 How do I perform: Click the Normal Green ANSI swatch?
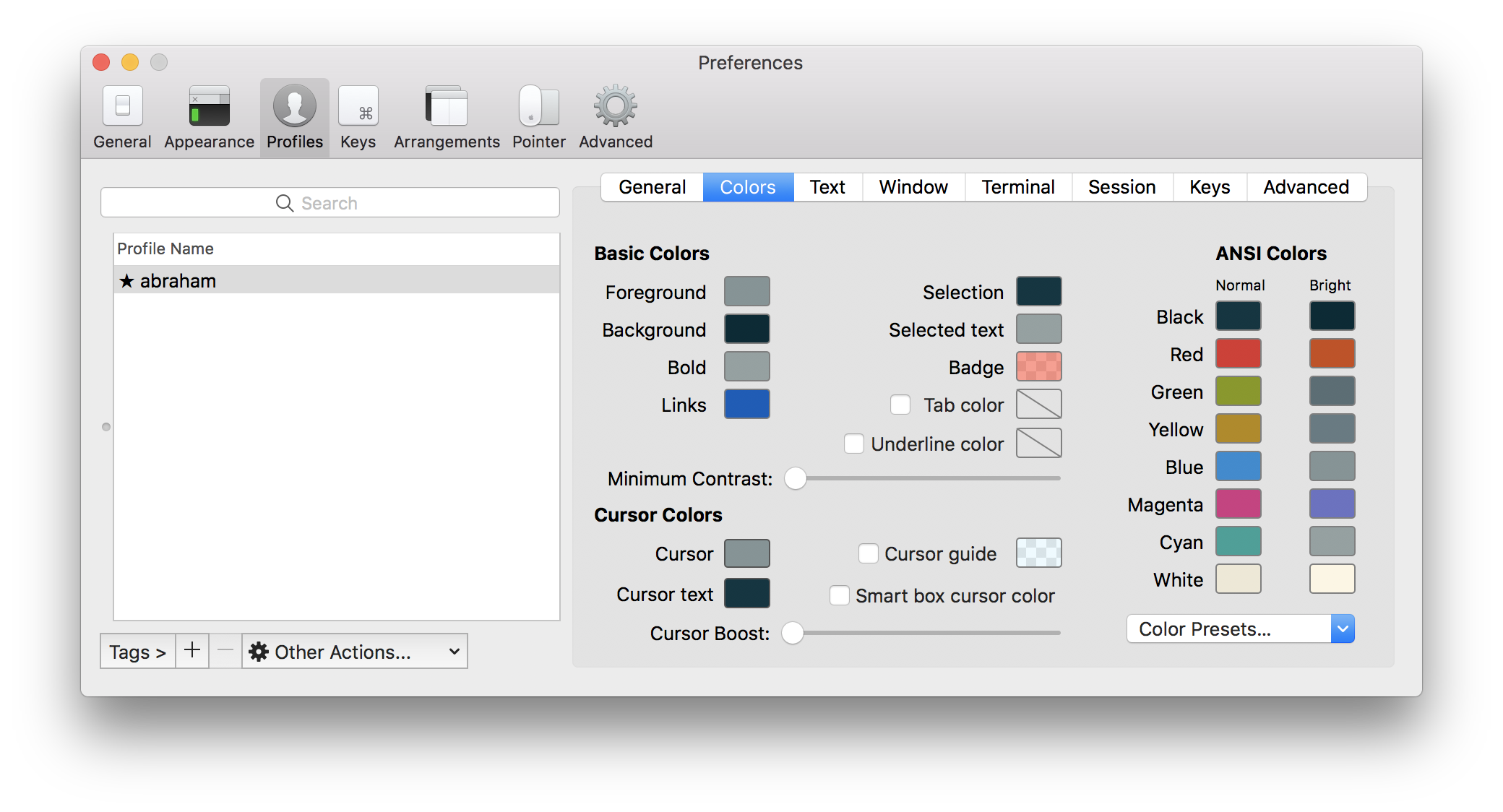[1239, 391]
